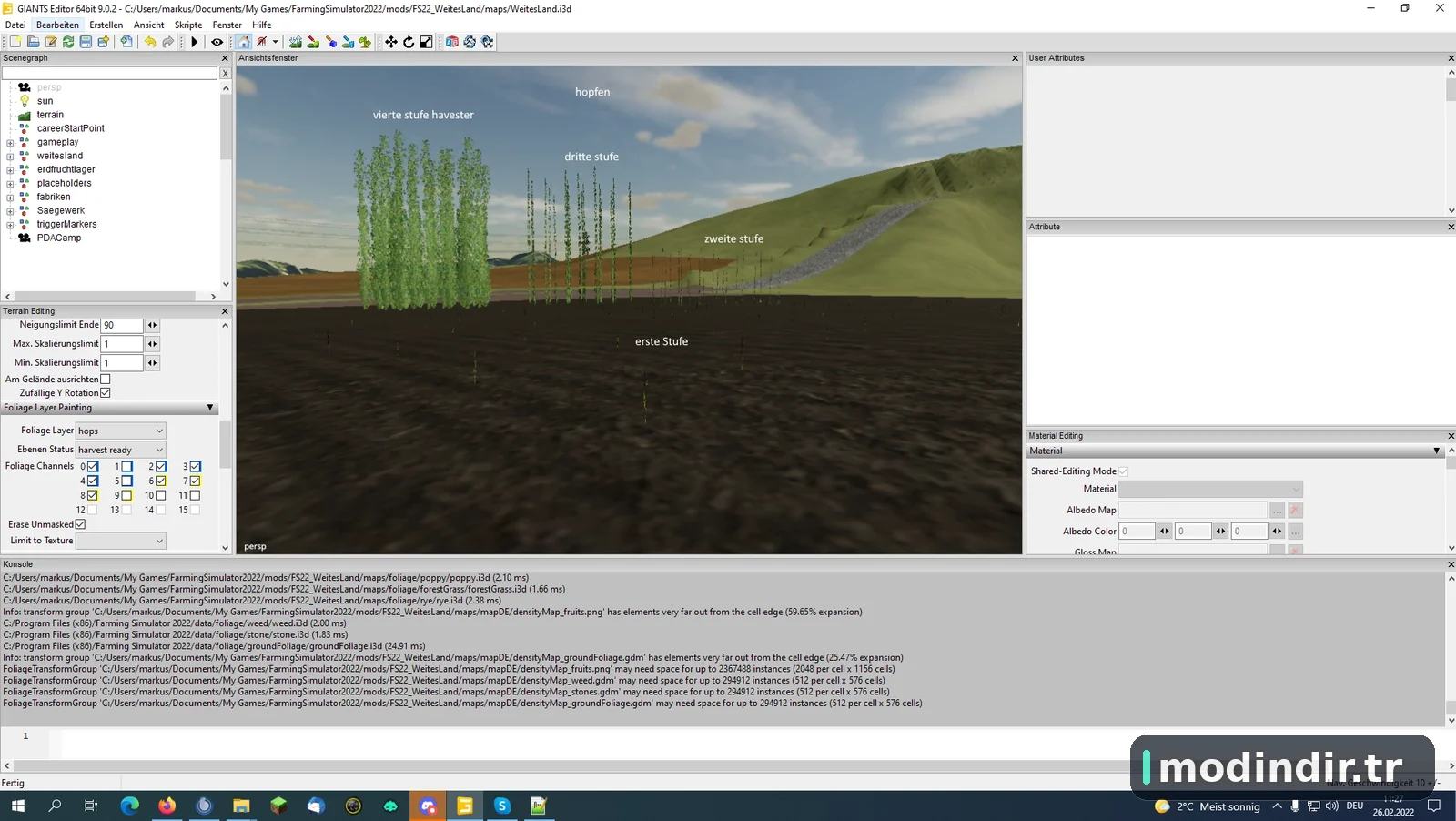Click the Undo arrow icon
1456x821 pixels.
click(x=150, y=42)
